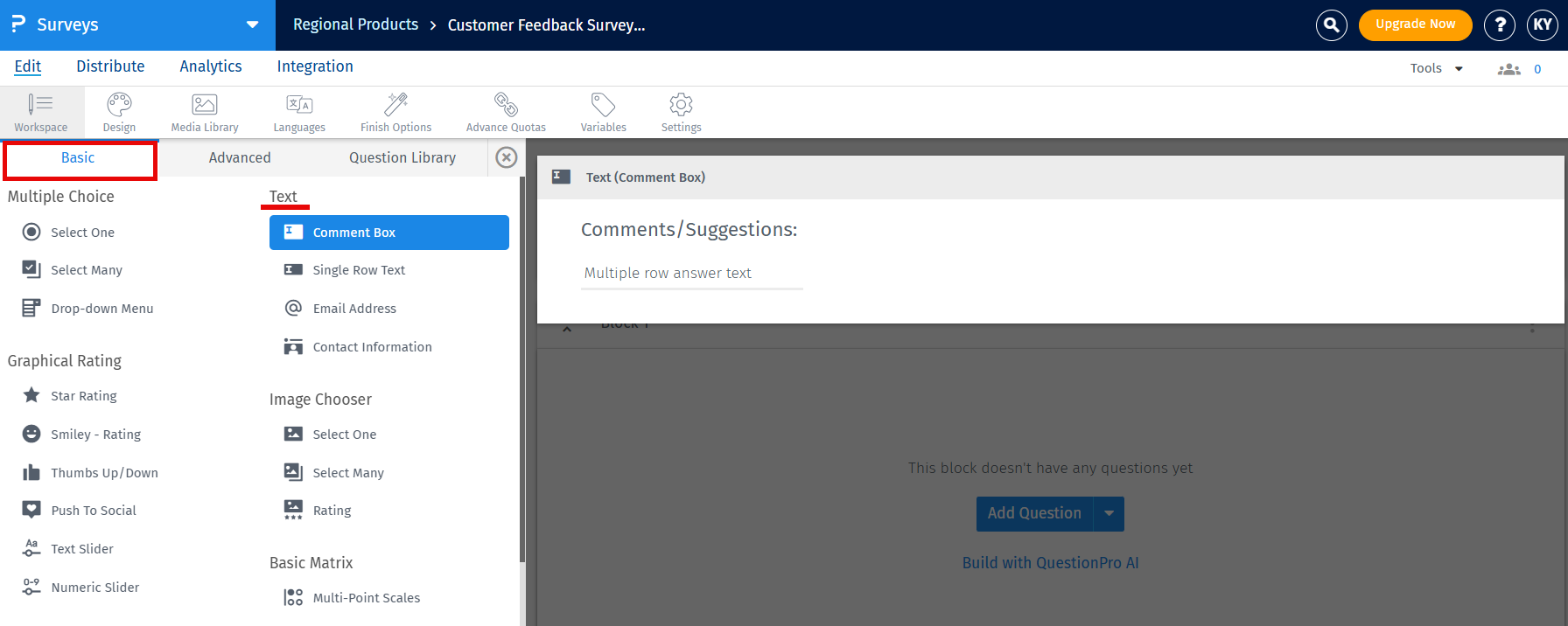Image resolution: width=1568 pixels, height=626 pixels.
Task: Click the collaborators people icon
Action: point(1508,69)
